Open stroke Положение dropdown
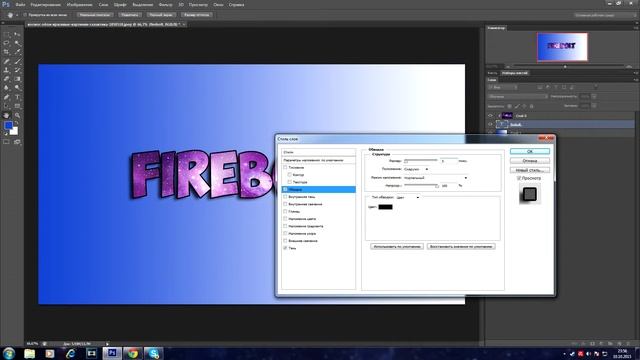This screenshot has height=360, width=640. [416, 169]
